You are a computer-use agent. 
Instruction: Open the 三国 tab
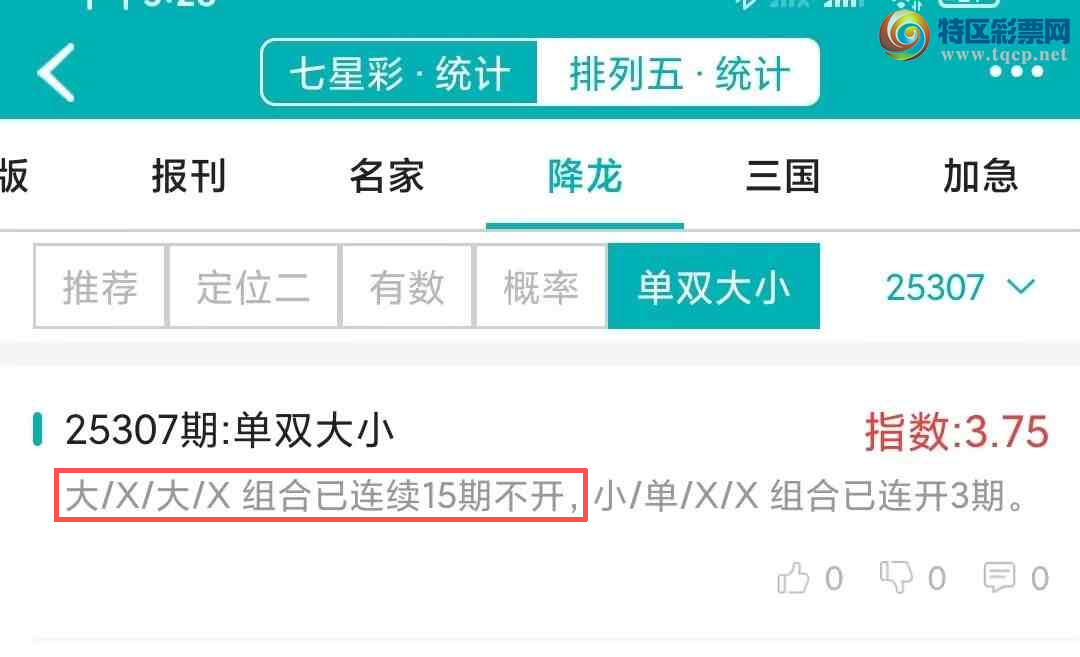[782, 176]
